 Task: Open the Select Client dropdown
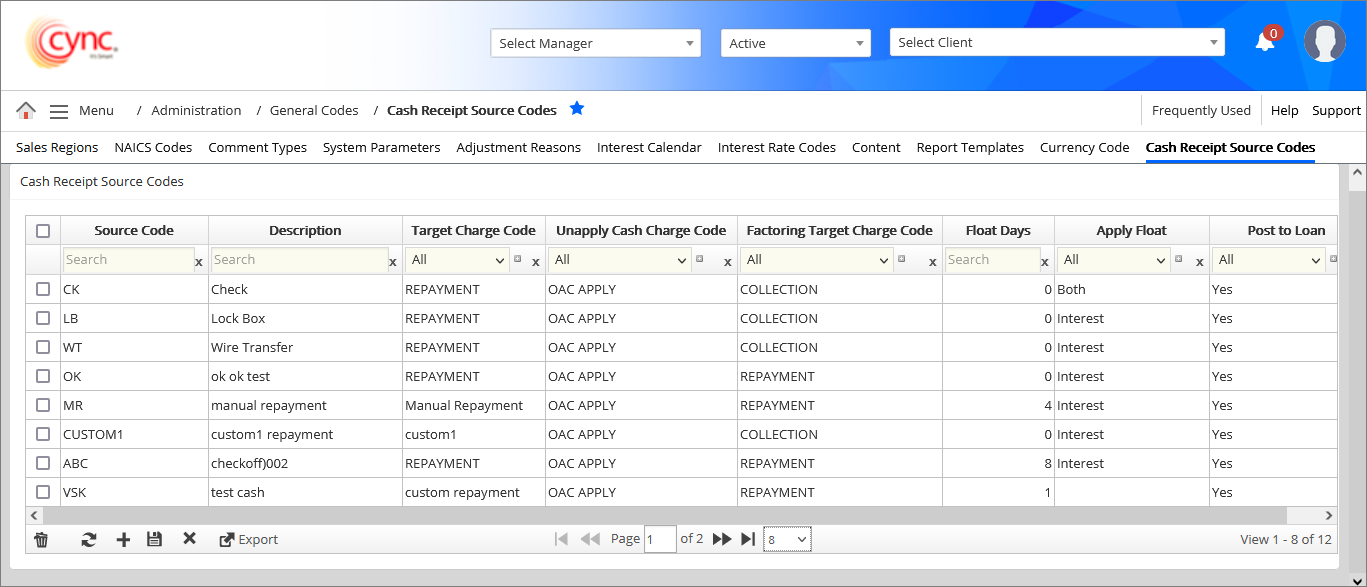coord(1056,42)
